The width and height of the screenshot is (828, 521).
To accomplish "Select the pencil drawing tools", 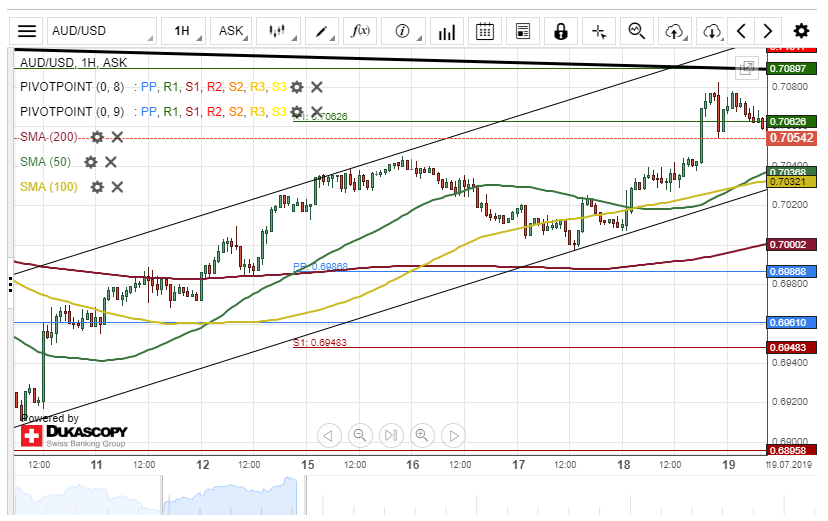I will point(325,31).
